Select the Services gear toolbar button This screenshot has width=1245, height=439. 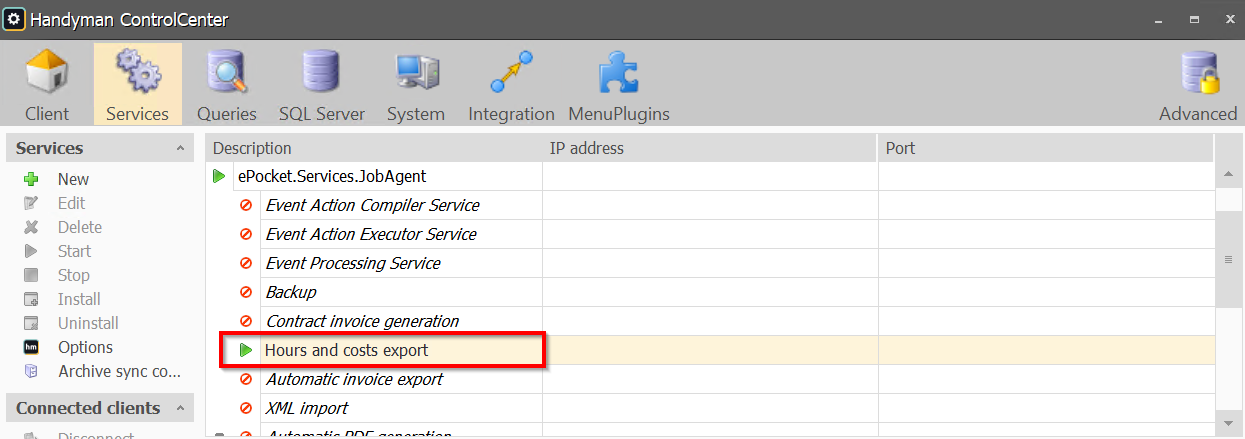click(138, 84)
